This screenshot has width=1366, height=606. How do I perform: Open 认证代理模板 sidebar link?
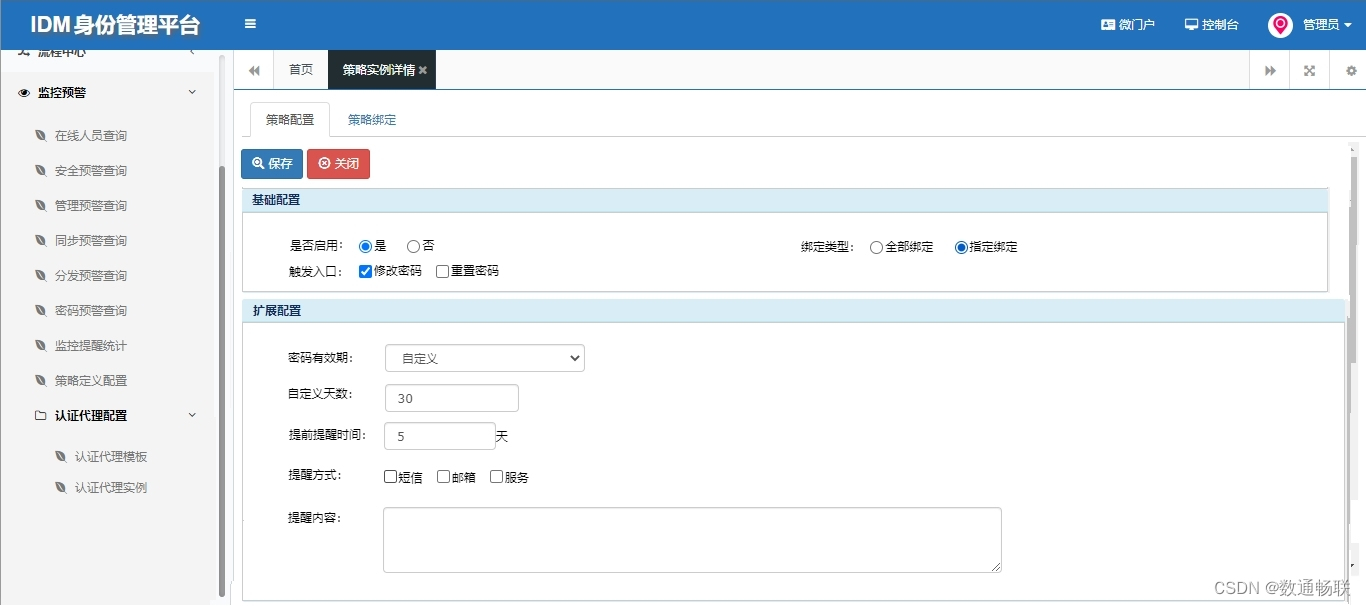(110, 456)
